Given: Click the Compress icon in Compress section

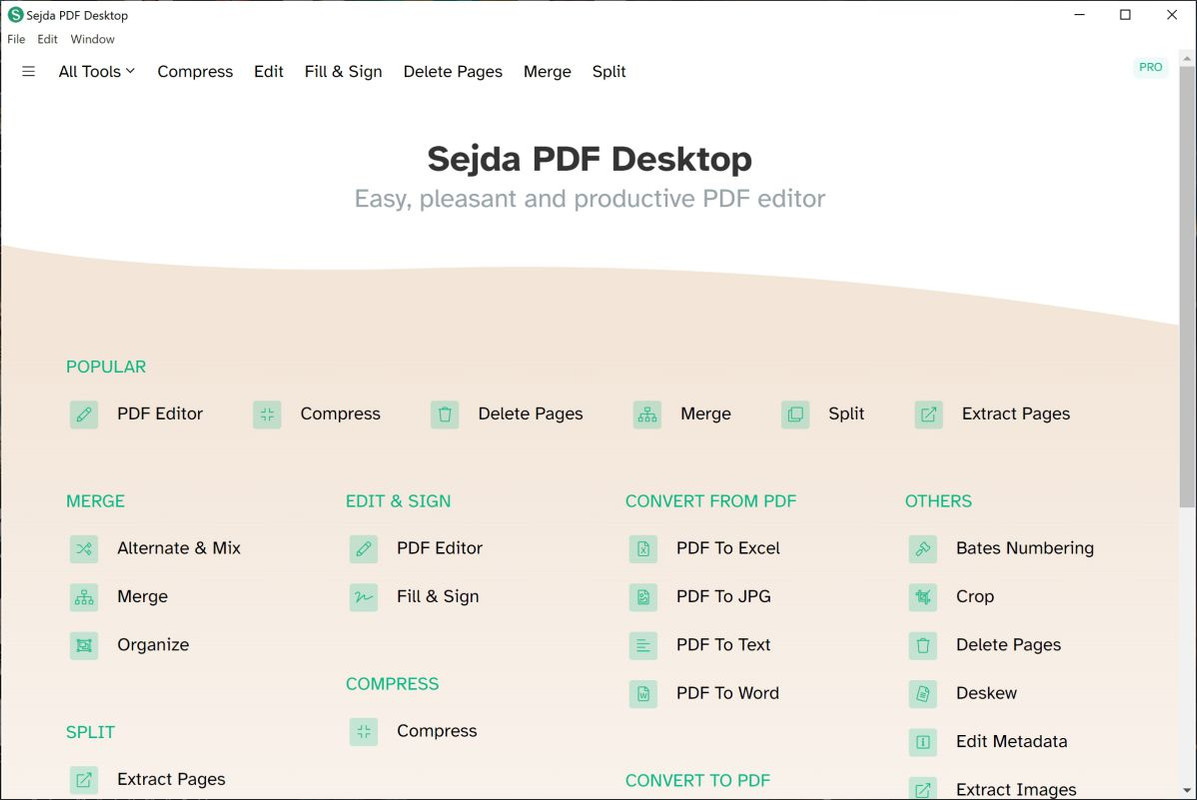Looking at the screenshot, I should pos(363,732).
